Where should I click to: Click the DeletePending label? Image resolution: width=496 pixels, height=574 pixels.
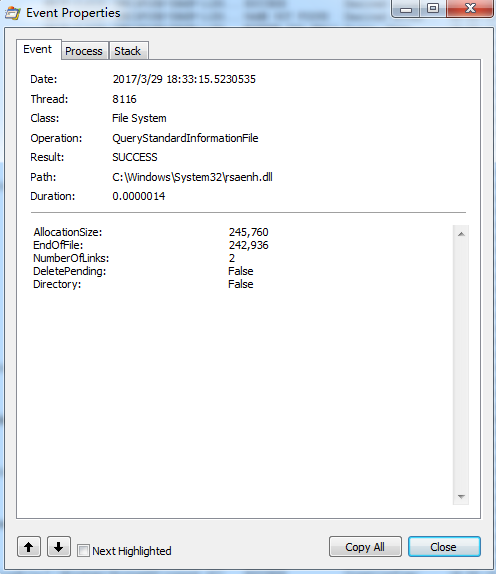point(70,272)
